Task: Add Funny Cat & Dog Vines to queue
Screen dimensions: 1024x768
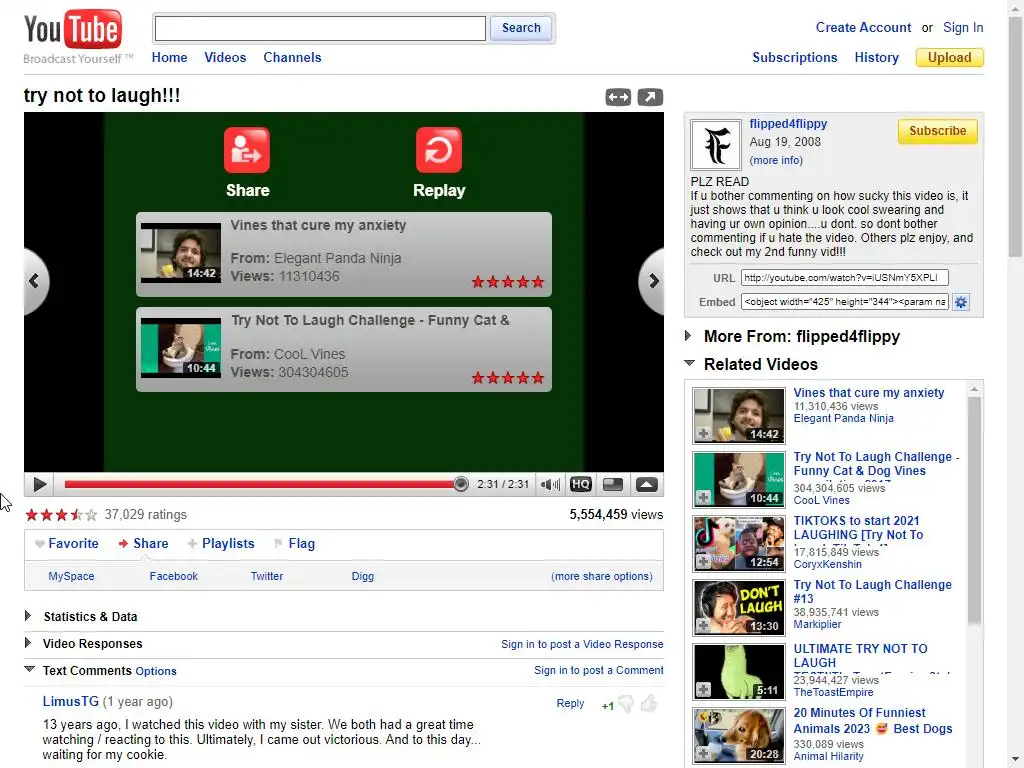Action: (x=703, y=498)
